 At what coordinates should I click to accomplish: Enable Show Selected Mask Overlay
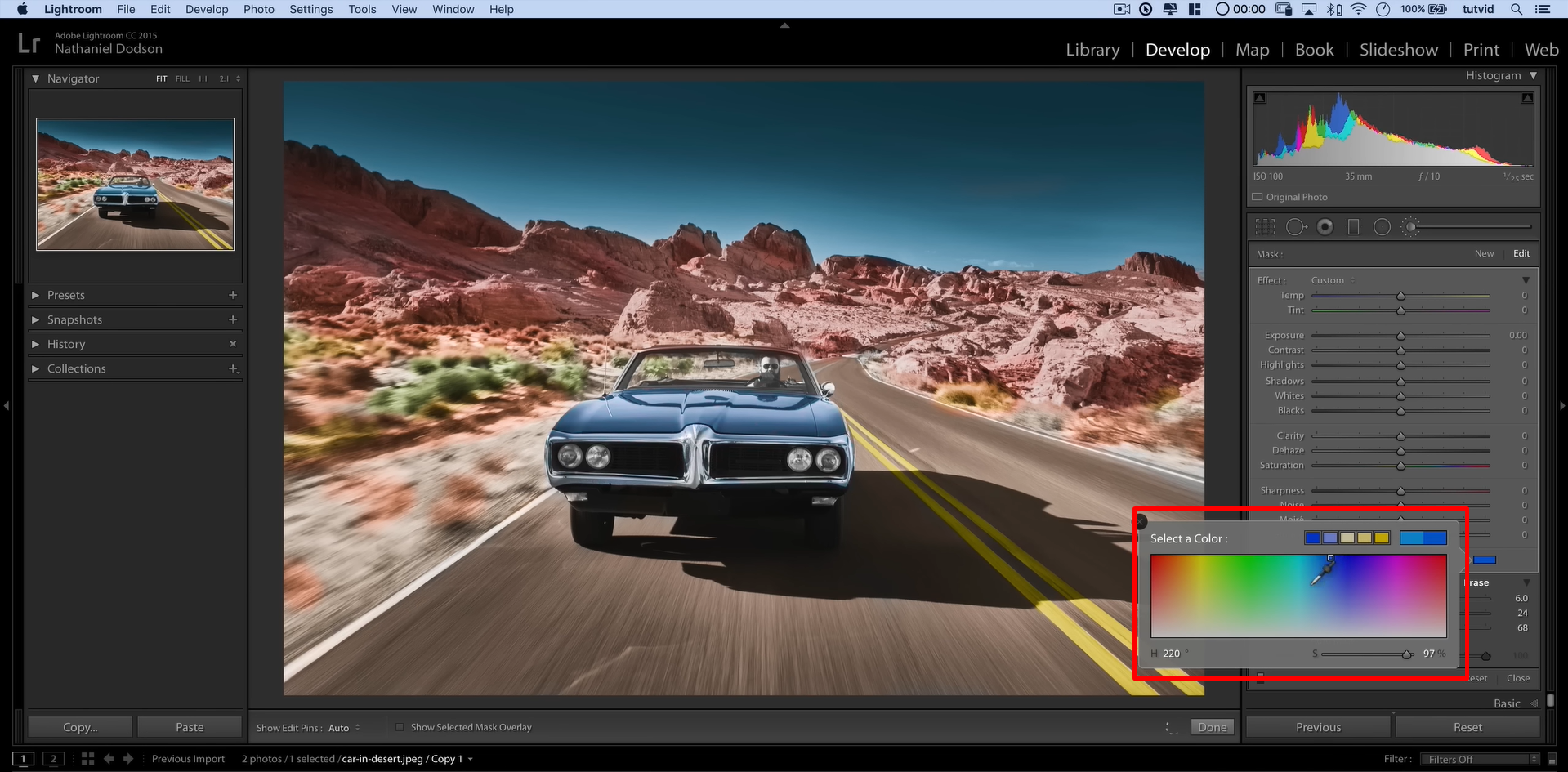click(400, 727)
